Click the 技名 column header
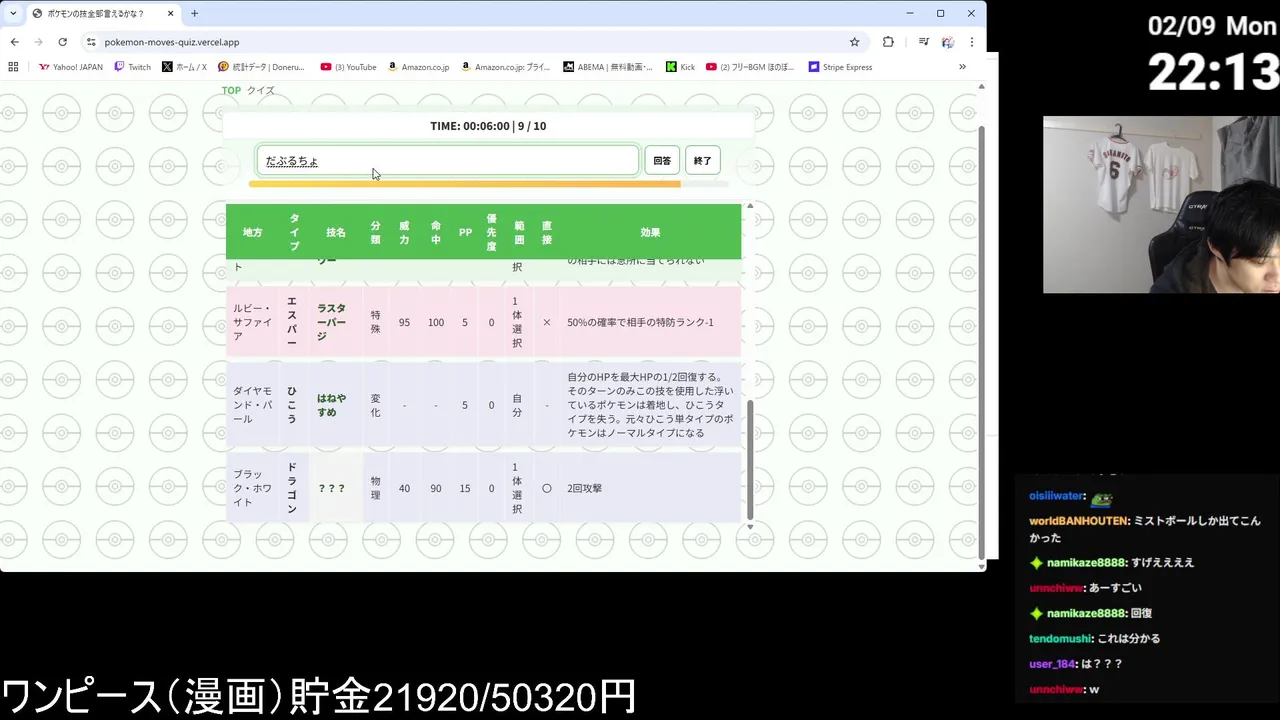This screenshot has height=720, width=1280. click(x=335, y=232)
